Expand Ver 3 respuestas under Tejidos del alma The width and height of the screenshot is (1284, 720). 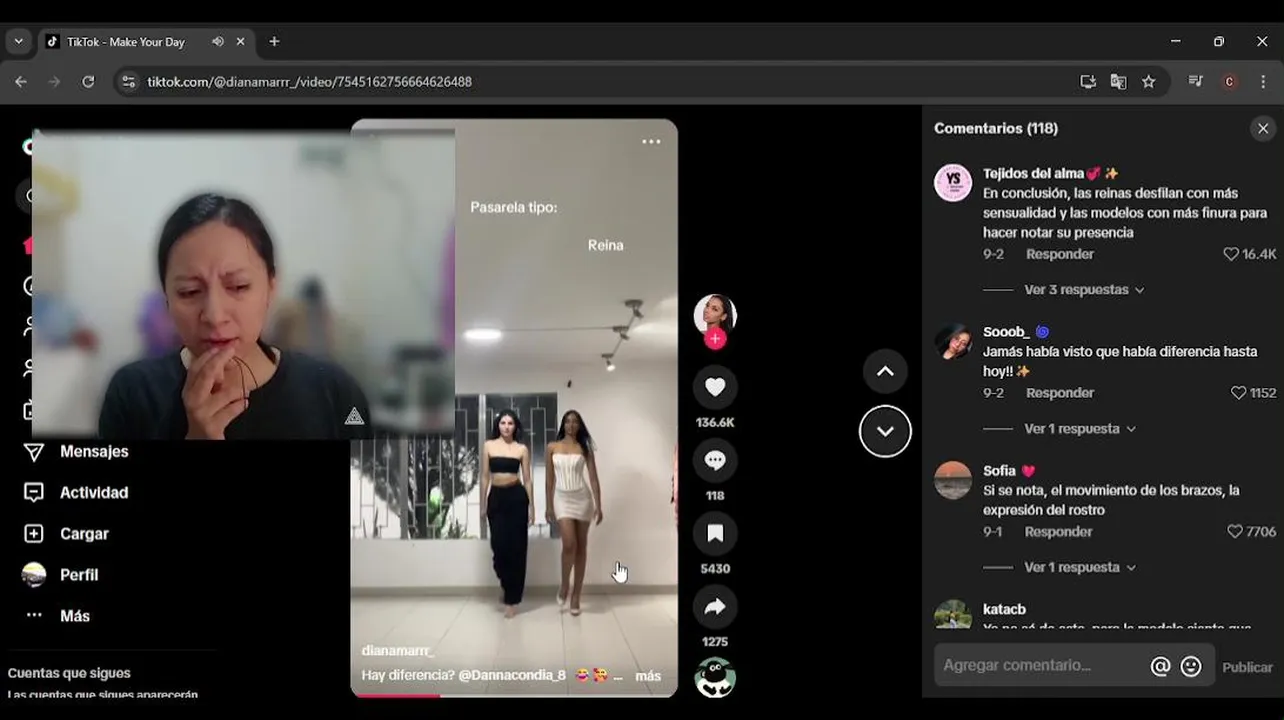click(1084, 290)
